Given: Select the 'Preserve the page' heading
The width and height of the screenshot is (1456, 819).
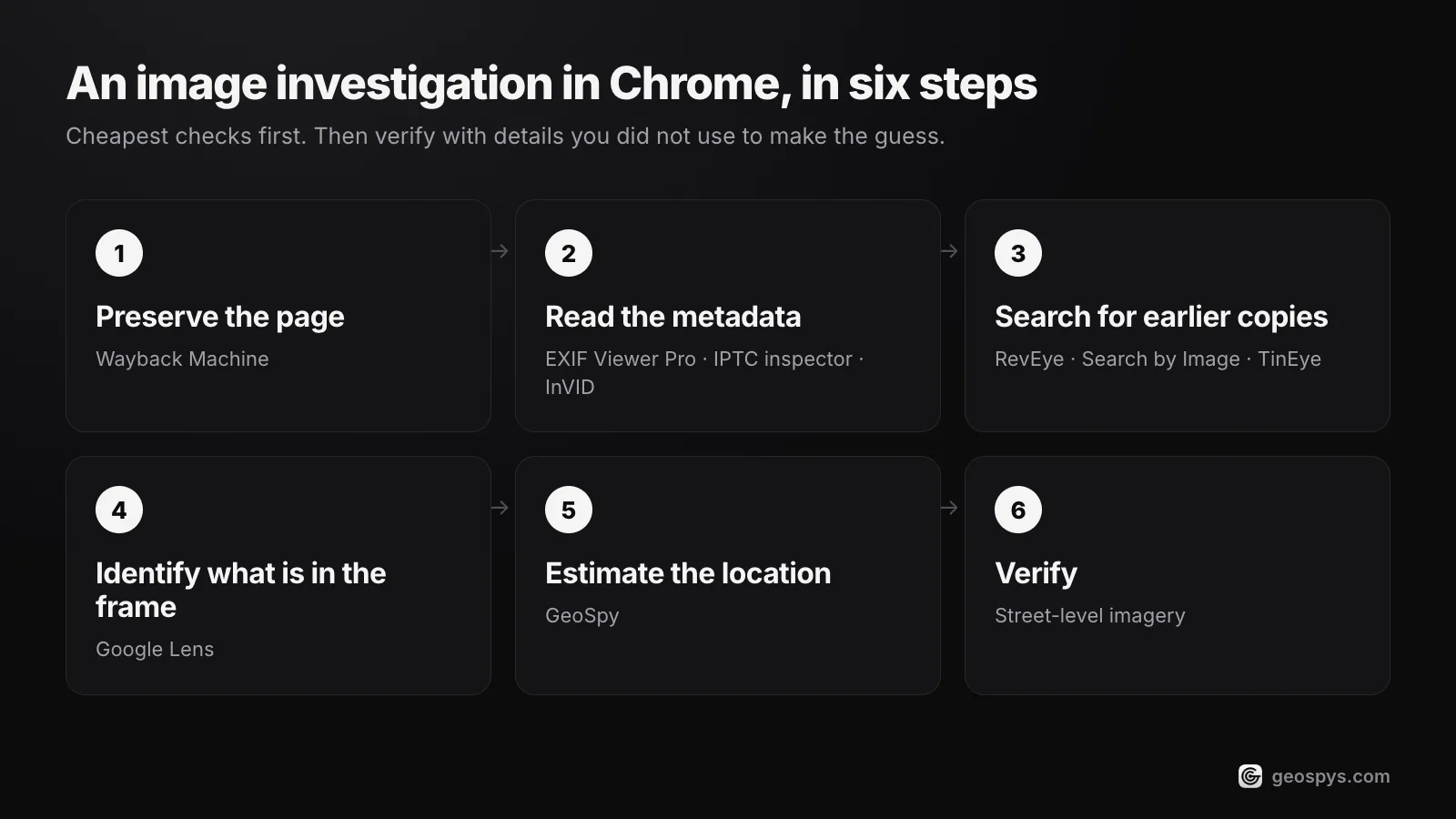Looking at the screenshot, I should [x=220, y=317].
